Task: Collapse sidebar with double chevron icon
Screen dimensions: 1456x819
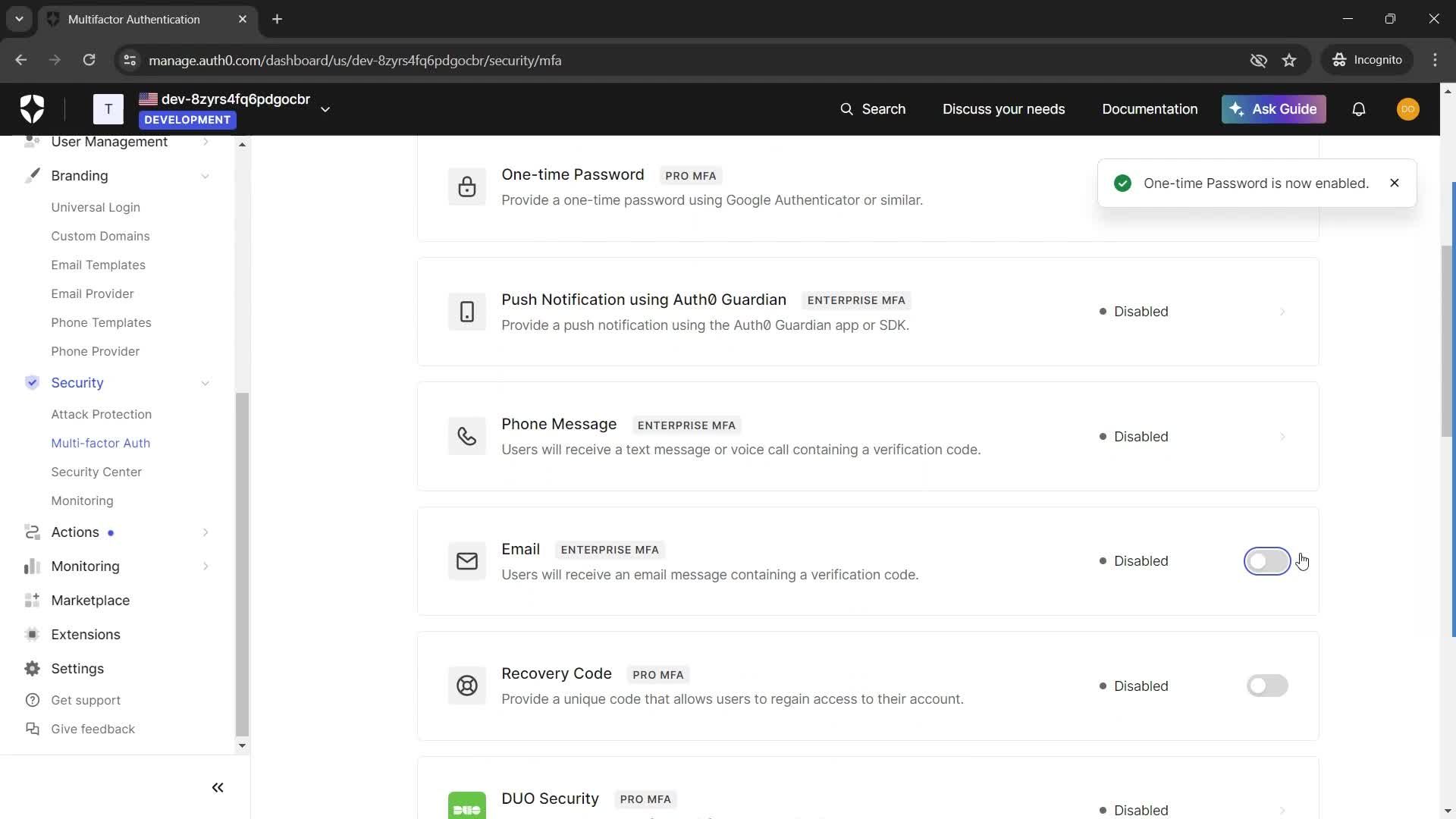Action: (218, 787)
